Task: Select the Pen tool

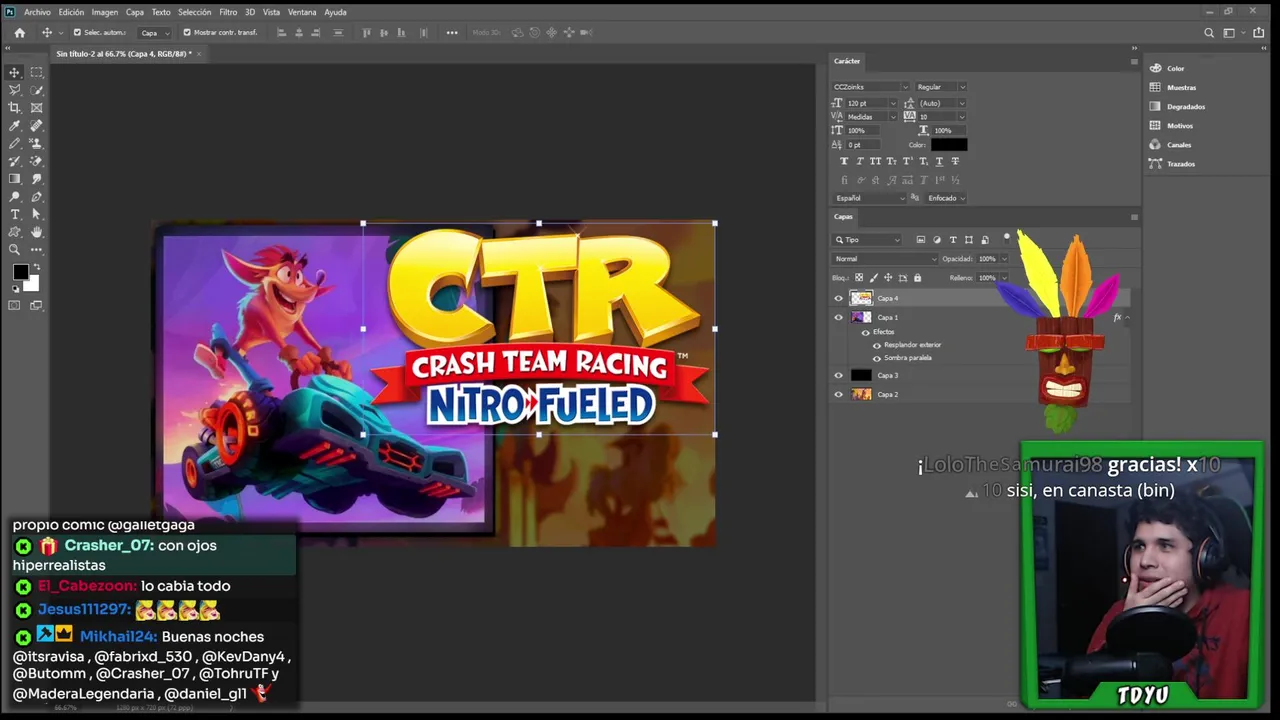Action: (37, 197)
